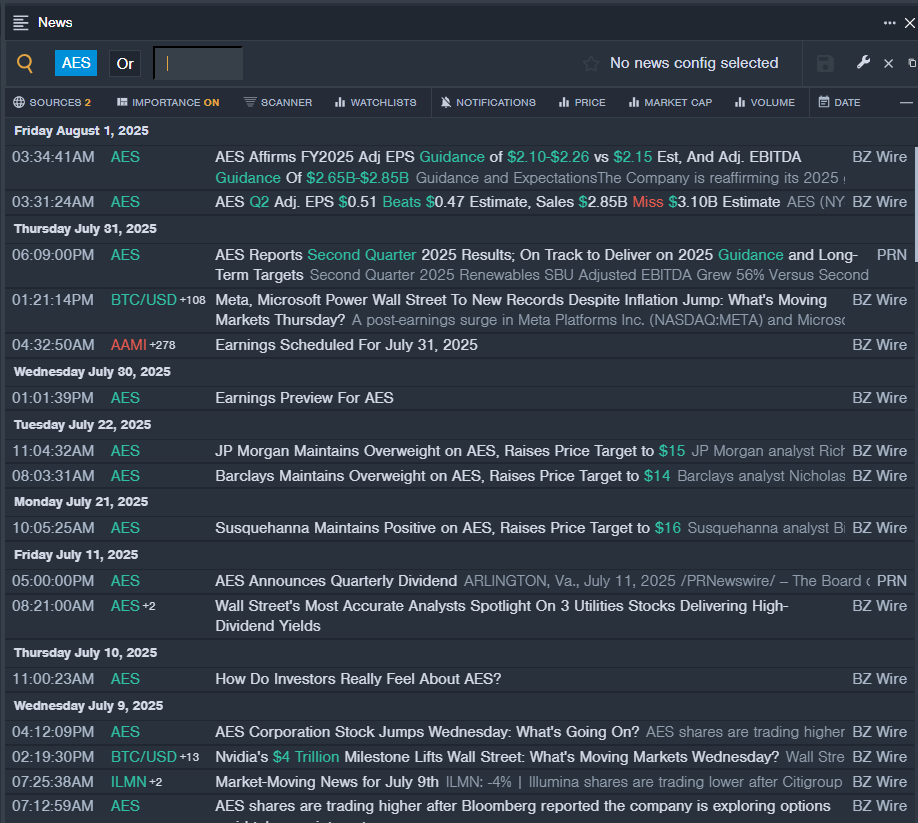This screenshot has width=918, height=823.
Task: Click the star favorite config icon
Action: click(x=591, y=63)
